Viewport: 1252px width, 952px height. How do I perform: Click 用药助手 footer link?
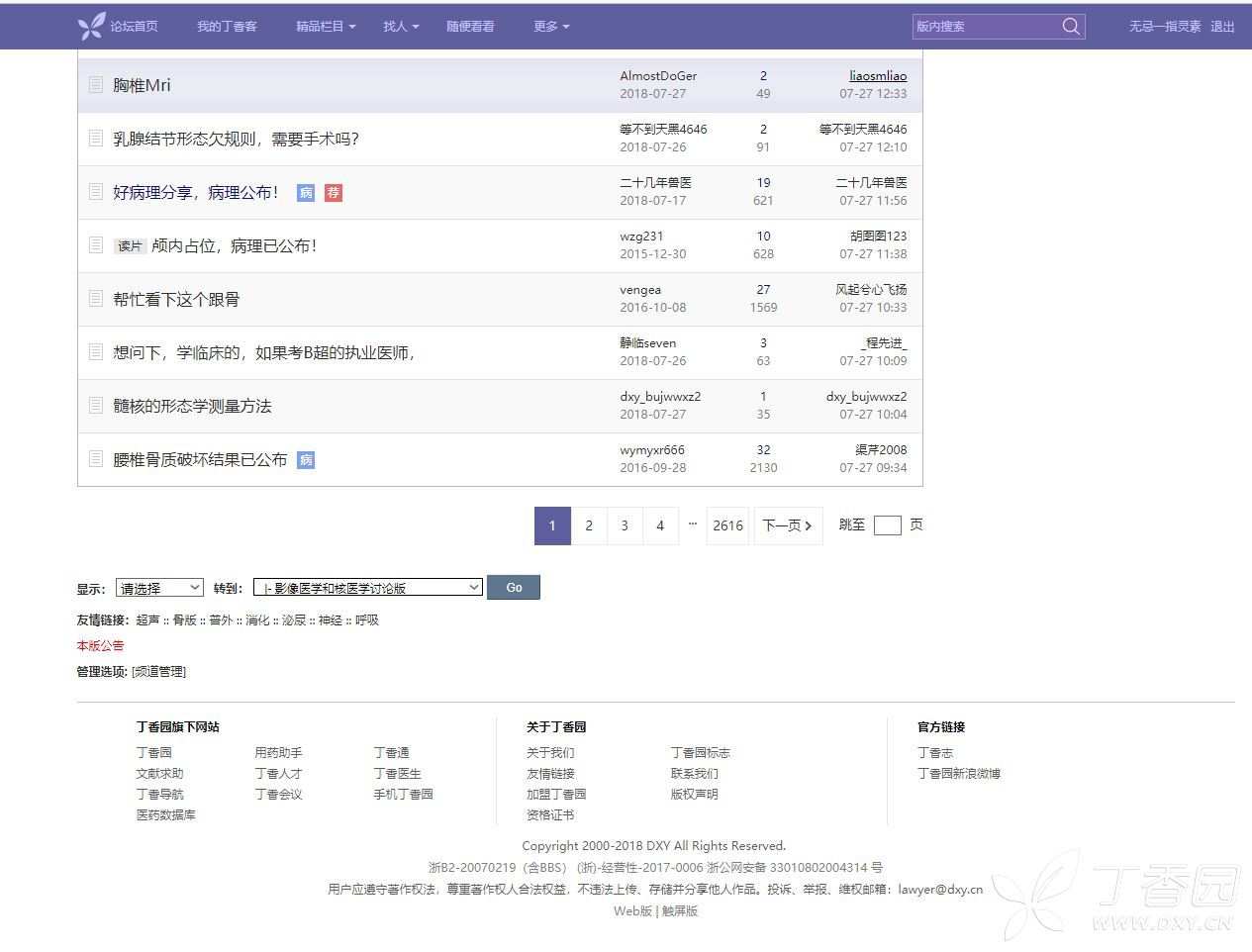tap(278, 753)
